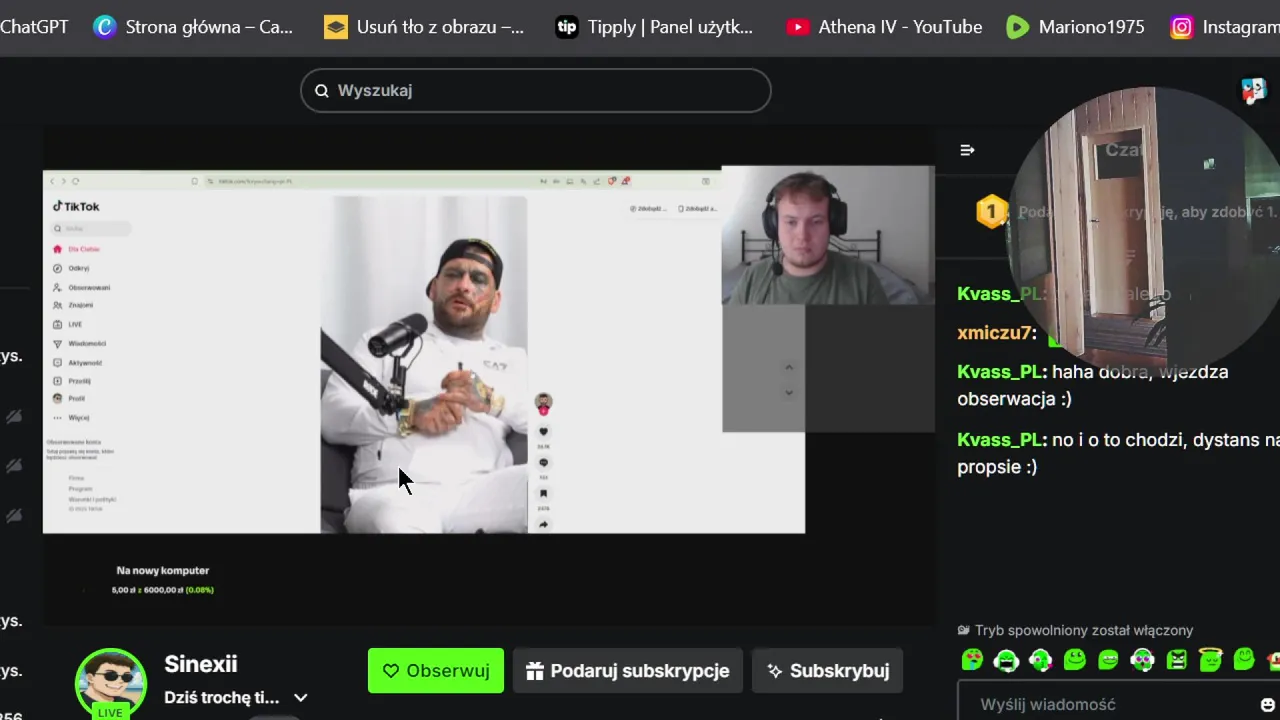1280x720 pixels.
Task: Click the Obserwuj follow button
Action: pos(436,670)
